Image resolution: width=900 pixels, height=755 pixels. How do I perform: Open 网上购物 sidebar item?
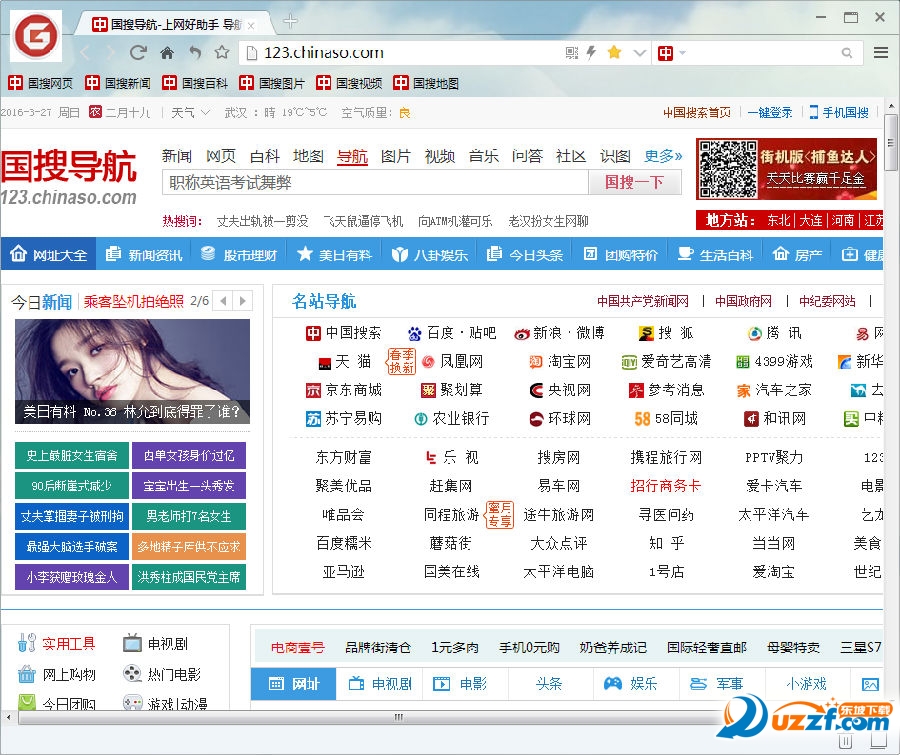[56, 674]
